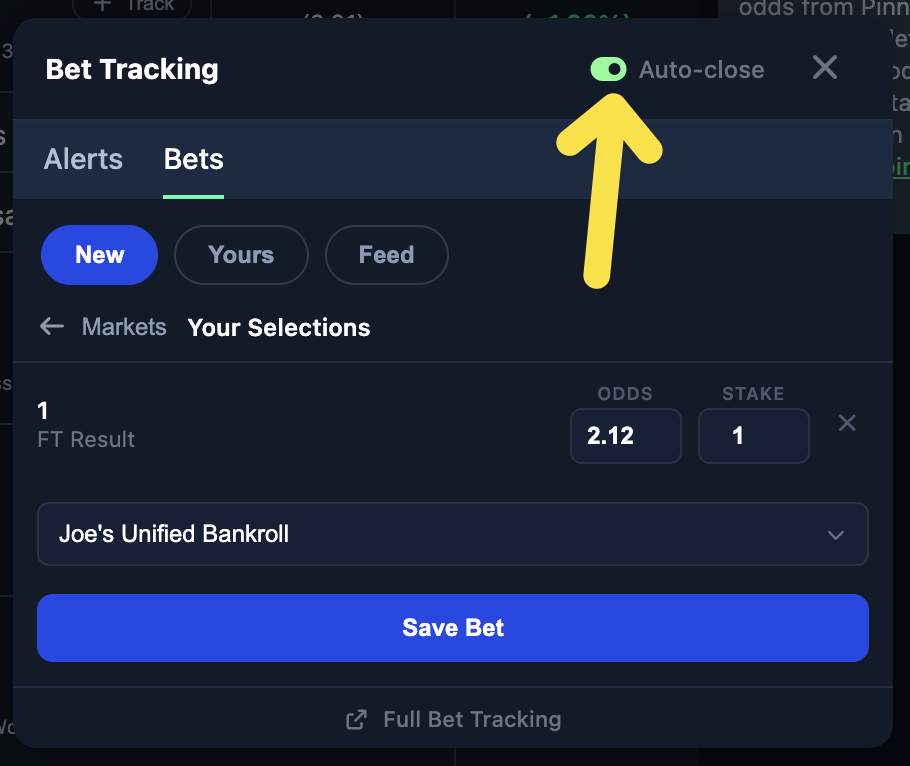The image size is (910, 766).
Task: Toggle the Auto-close switch
Action: 608,69
